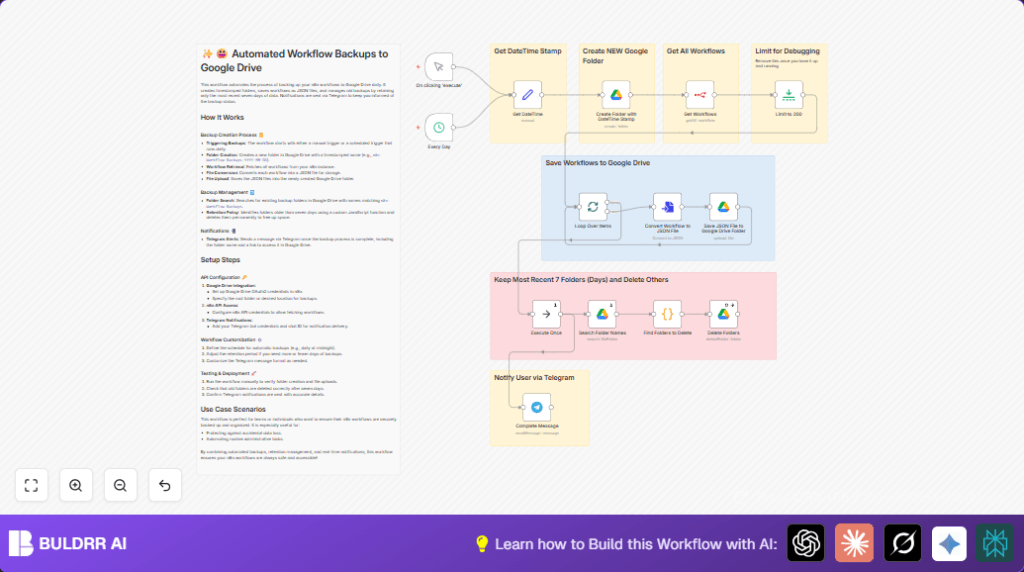The width and height of the screenshot is (1024, 572).
Task: Select the Convert Workflow to JSON File node
Action: click(667, 207)
